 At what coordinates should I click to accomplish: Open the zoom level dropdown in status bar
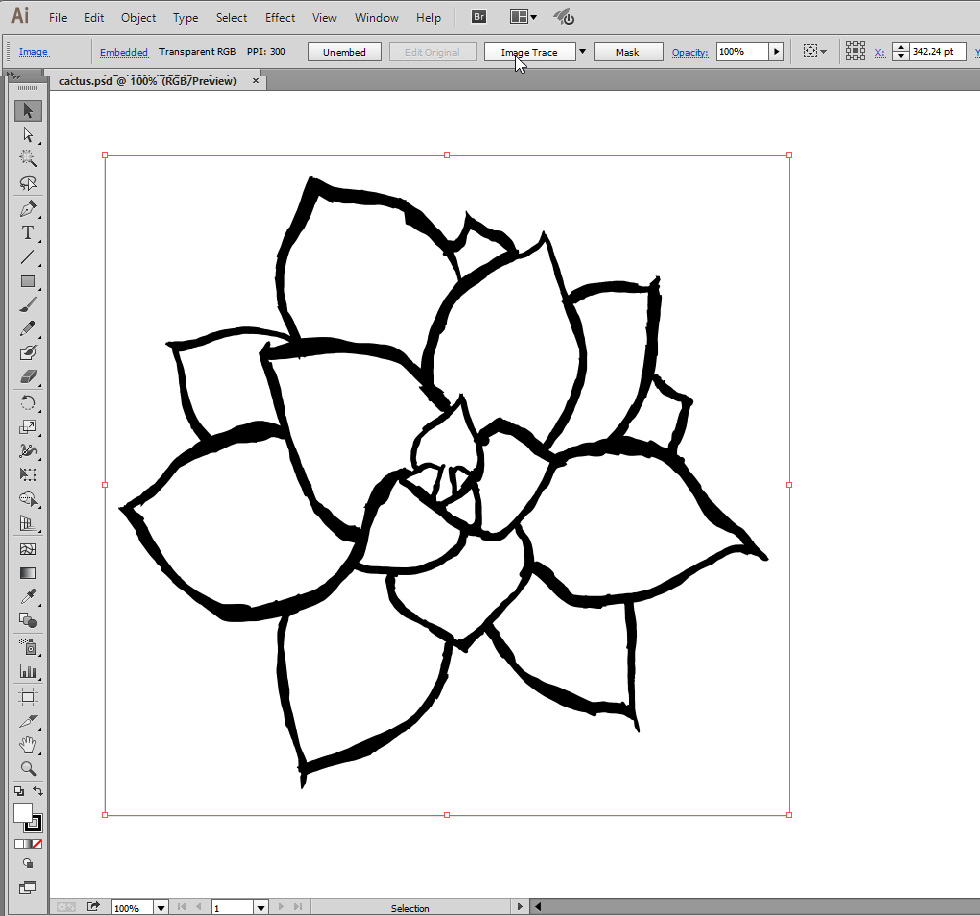coord(160,908)
